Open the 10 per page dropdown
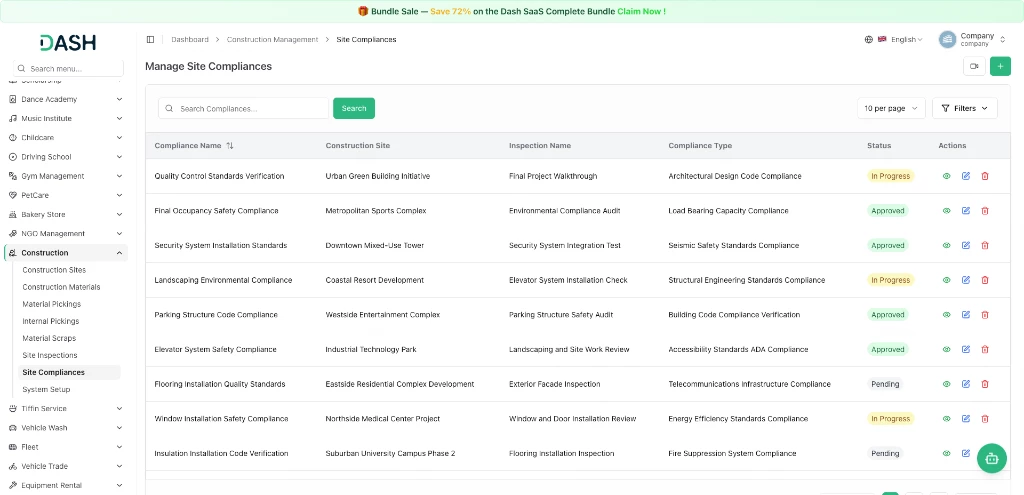1024x495 pixels. pos(891,108)
